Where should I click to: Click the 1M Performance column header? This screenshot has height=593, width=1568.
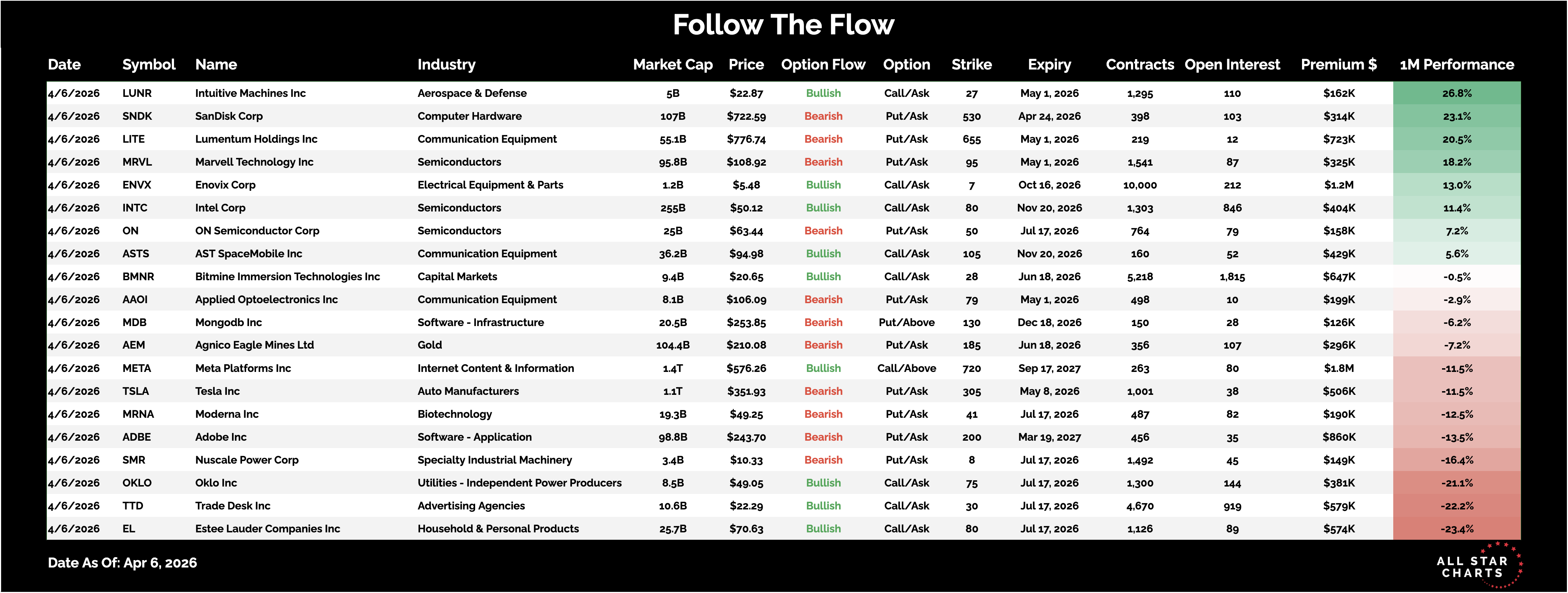(1457, 65)
